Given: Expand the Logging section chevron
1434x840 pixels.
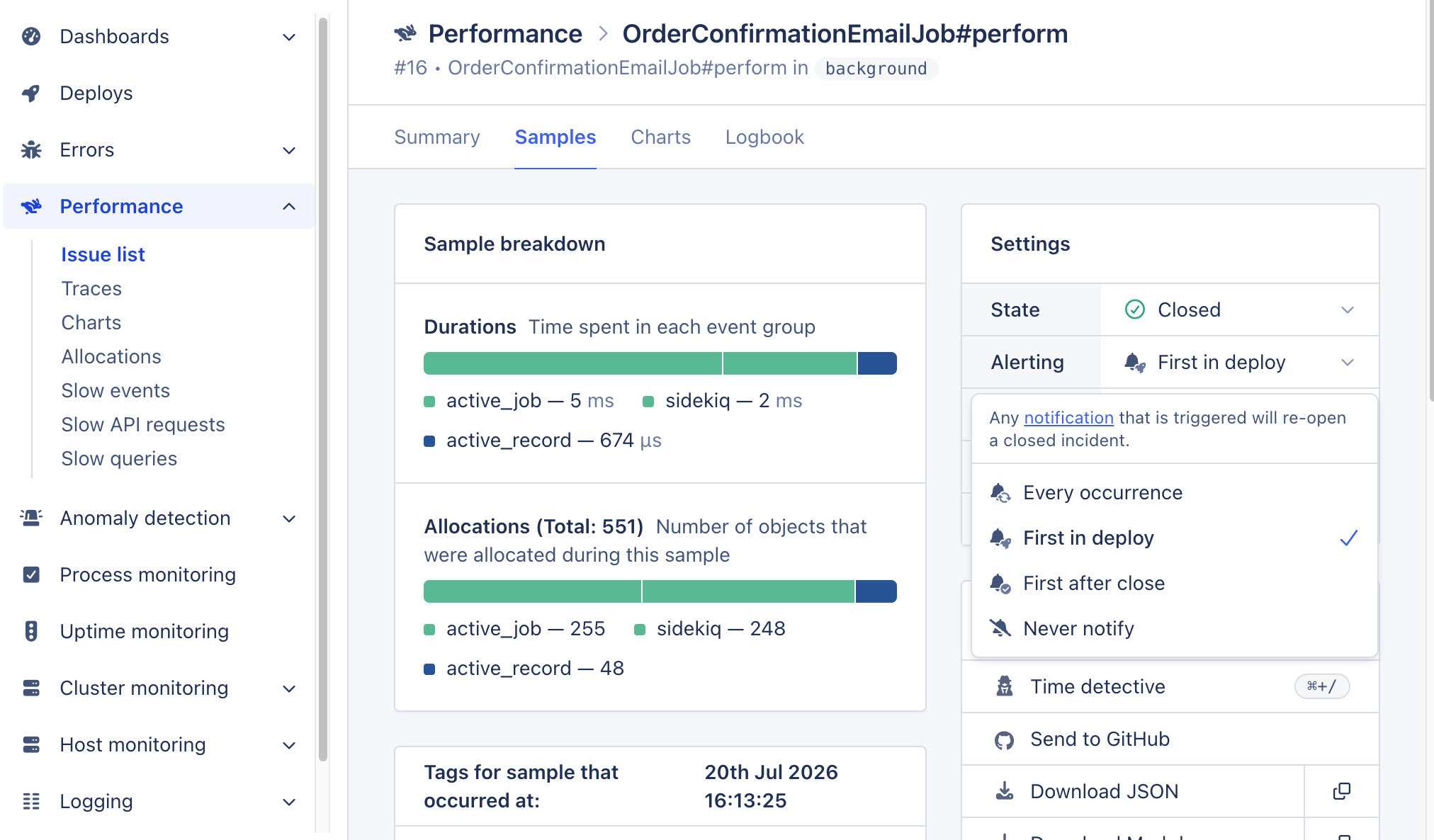Looking at the screenshot, I should [289, 802].
